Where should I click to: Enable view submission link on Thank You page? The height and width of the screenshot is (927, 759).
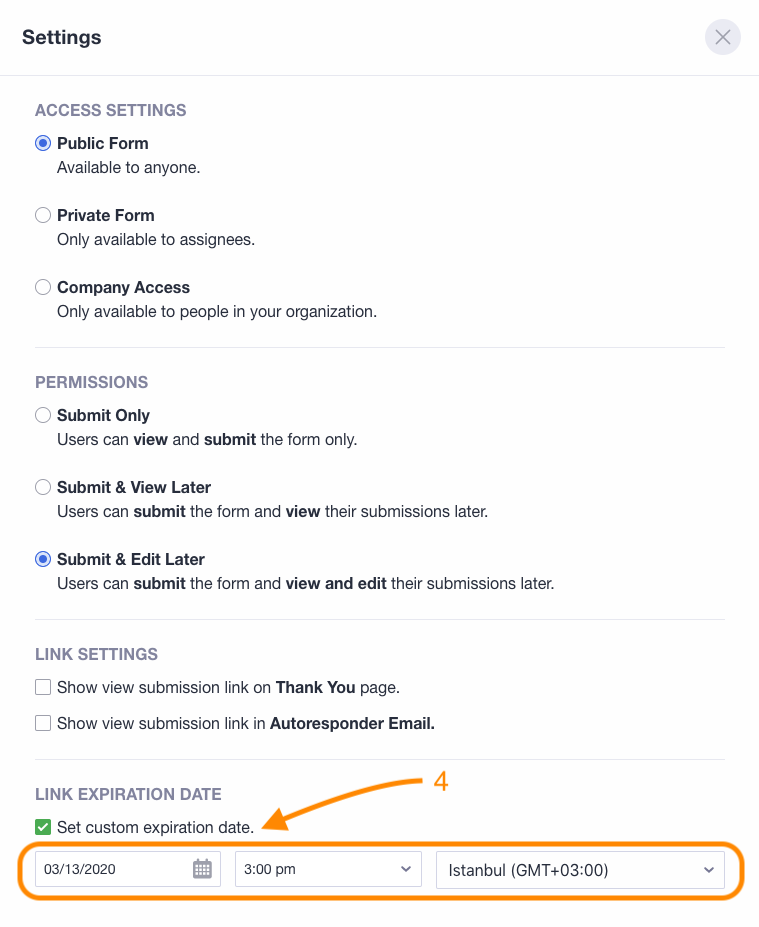(x=43, y=687)
